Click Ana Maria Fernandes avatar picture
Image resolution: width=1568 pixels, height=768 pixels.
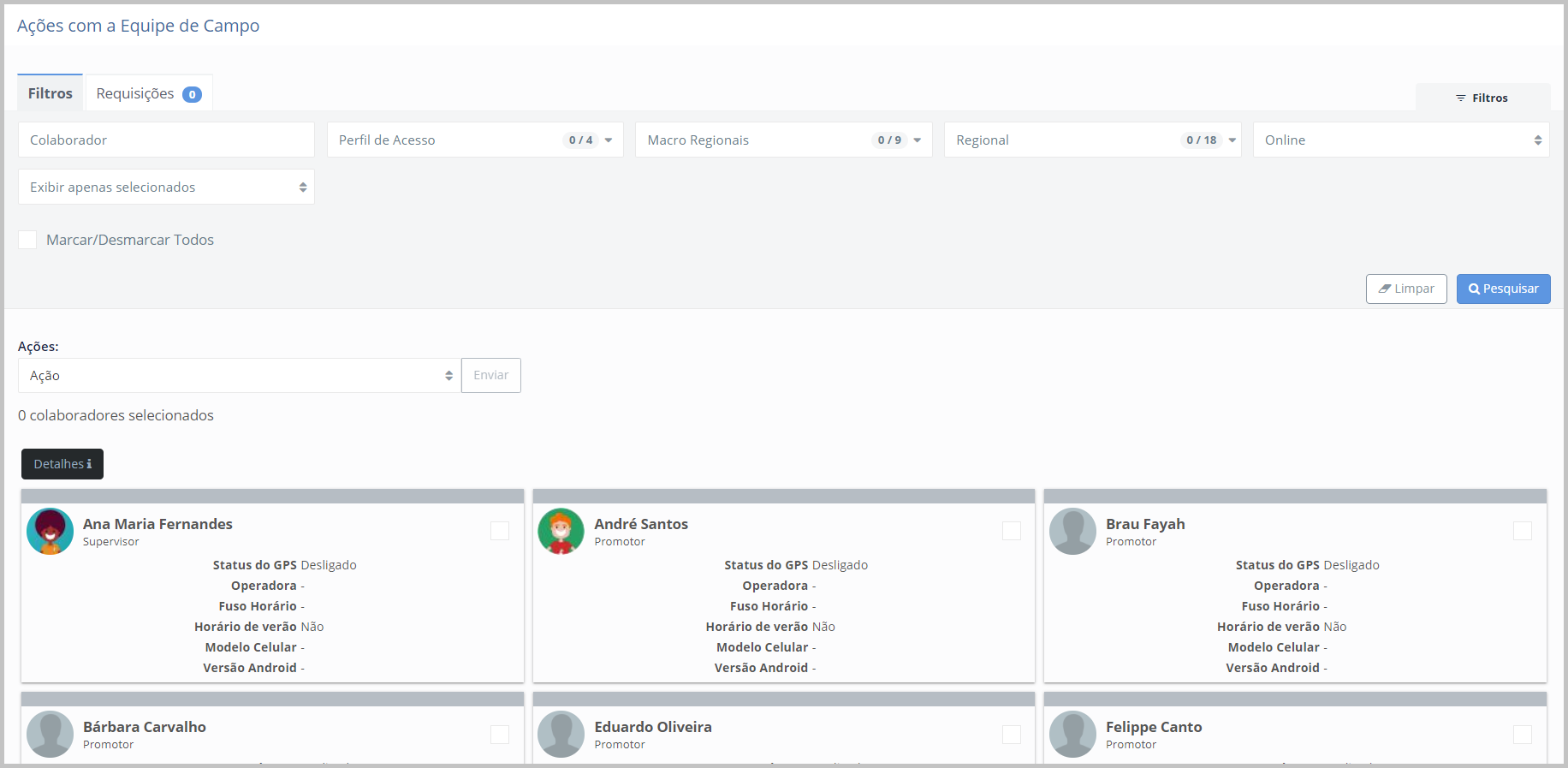click(50, 531)
